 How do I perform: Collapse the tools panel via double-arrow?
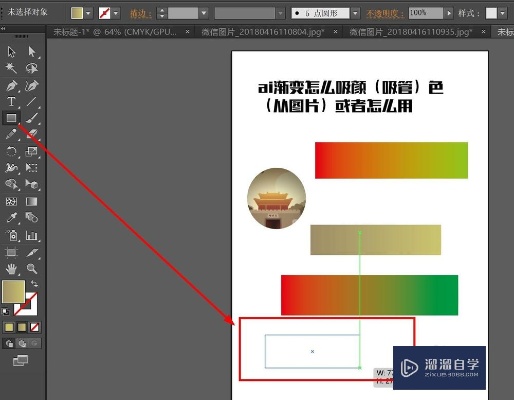(x=3, y=29)
